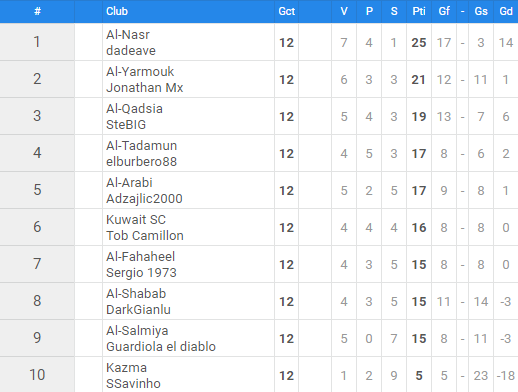Click the Gf goals-for column header

point(444,11)
